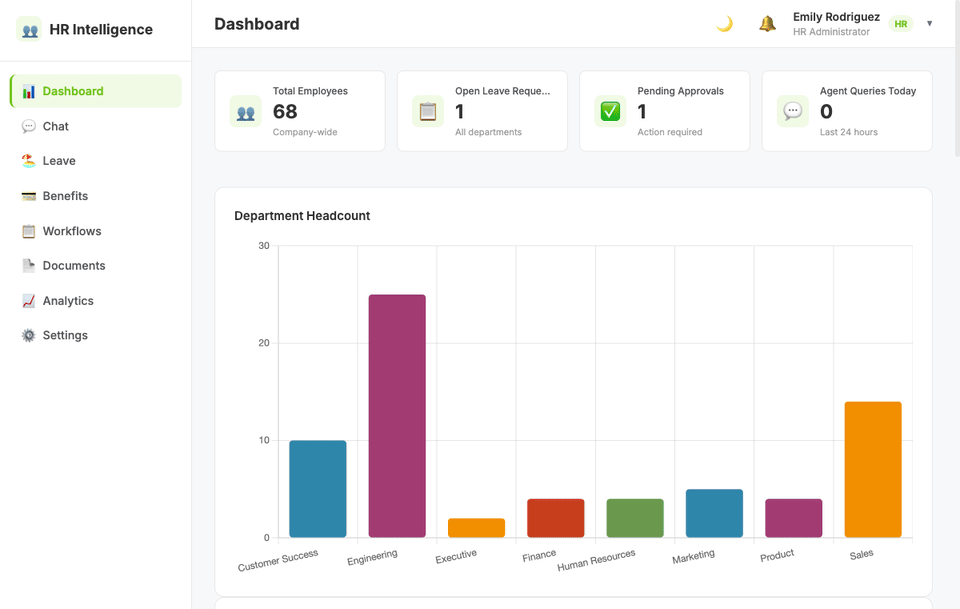The image size is (960, 609).
Task: Click the Customer Success axis label
Action: point(278,561)
